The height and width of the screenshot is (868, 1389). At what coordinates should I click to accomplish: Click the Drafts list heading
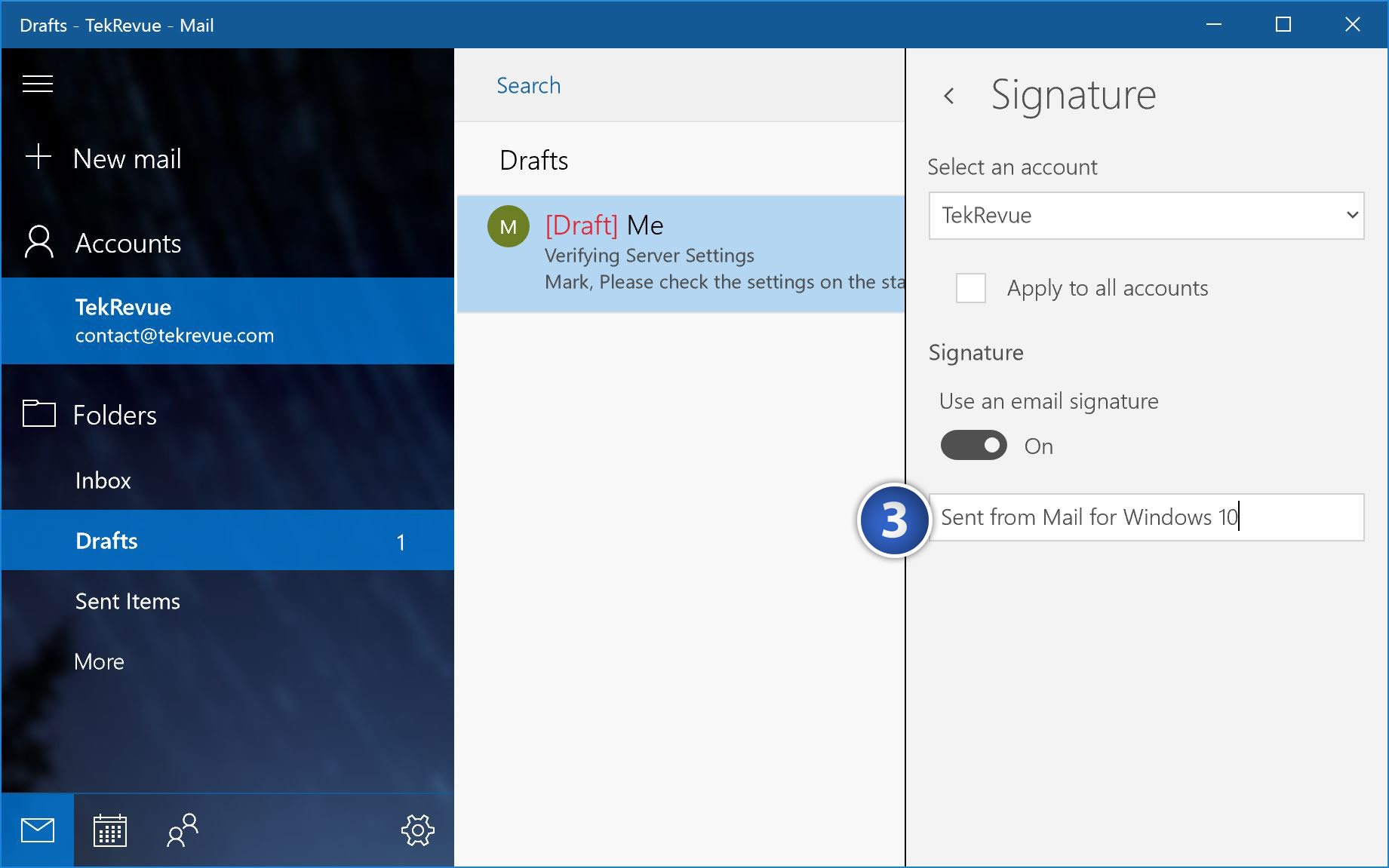pos(533,160)
